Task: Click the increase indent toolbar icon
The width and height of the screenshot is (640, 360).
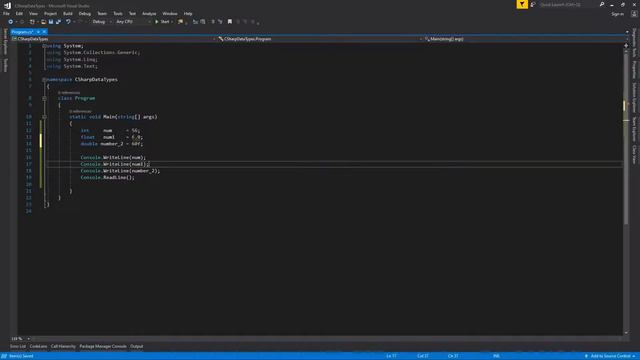Action: [220, 22]
